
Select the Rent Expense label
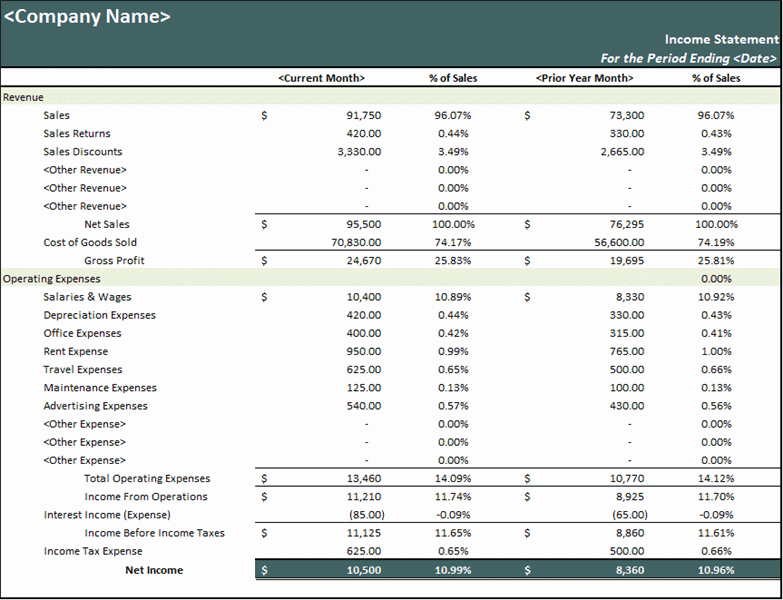tap(75, 351)
